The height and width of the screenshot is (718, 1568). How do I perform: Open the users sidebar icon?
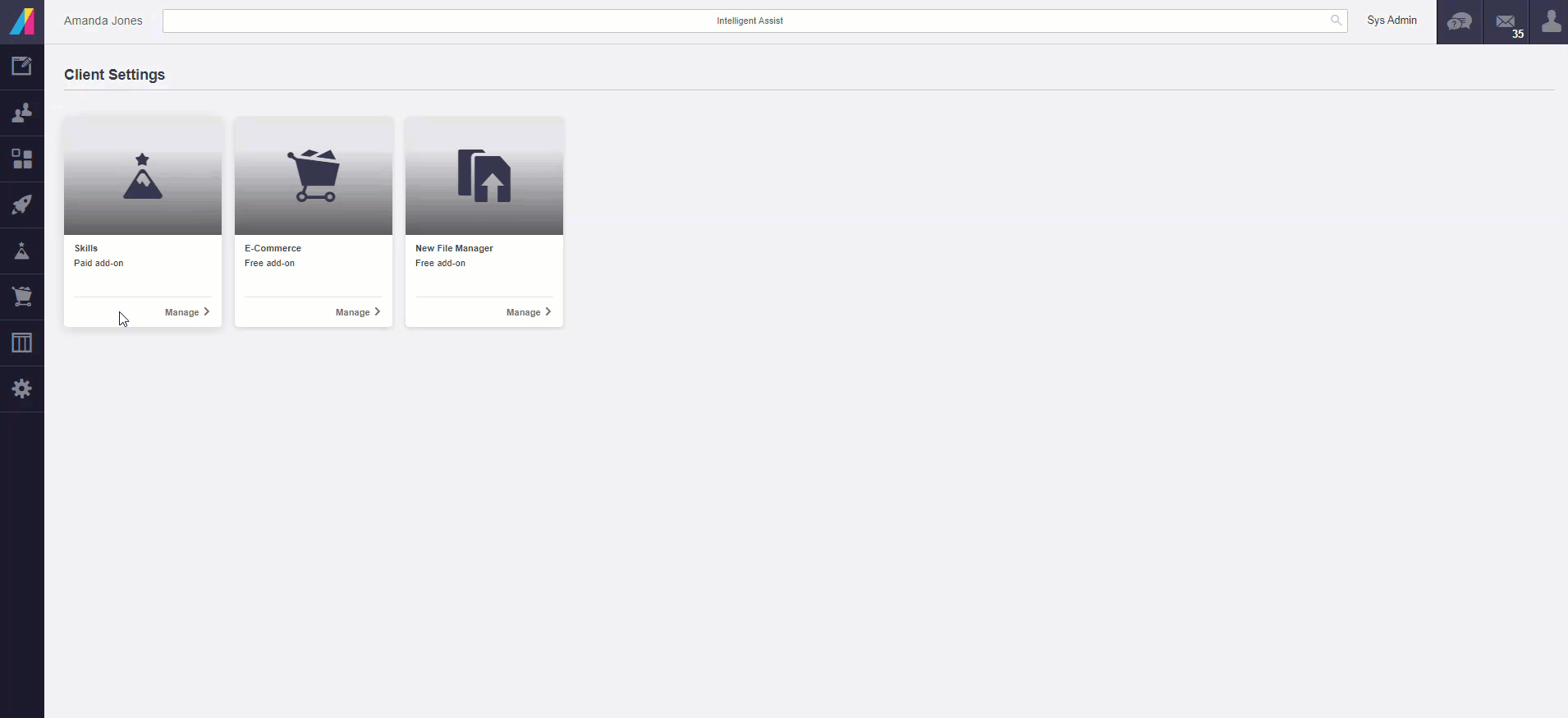(22, 113)
